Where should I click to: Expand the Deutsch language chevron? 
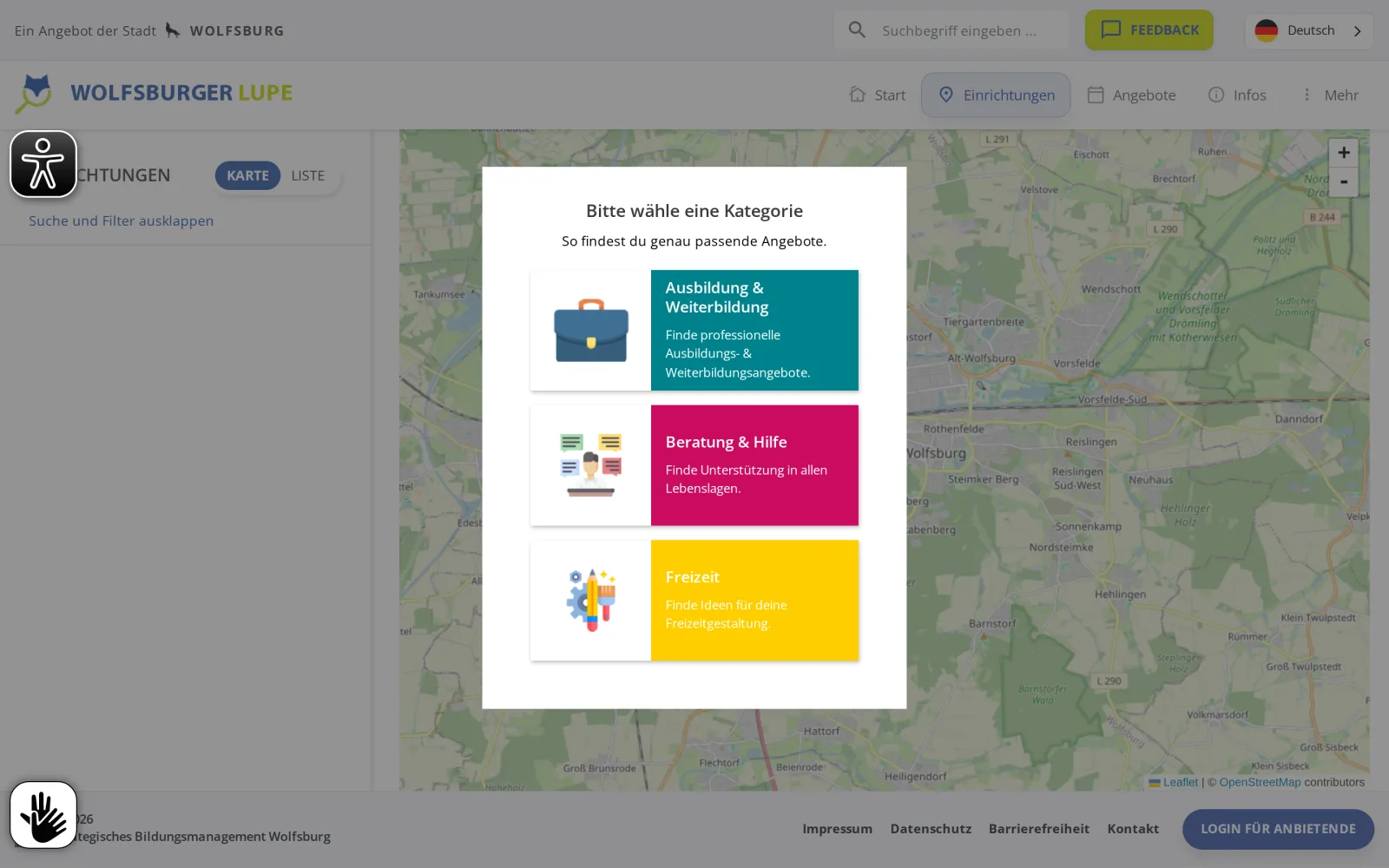[1358, 30]
